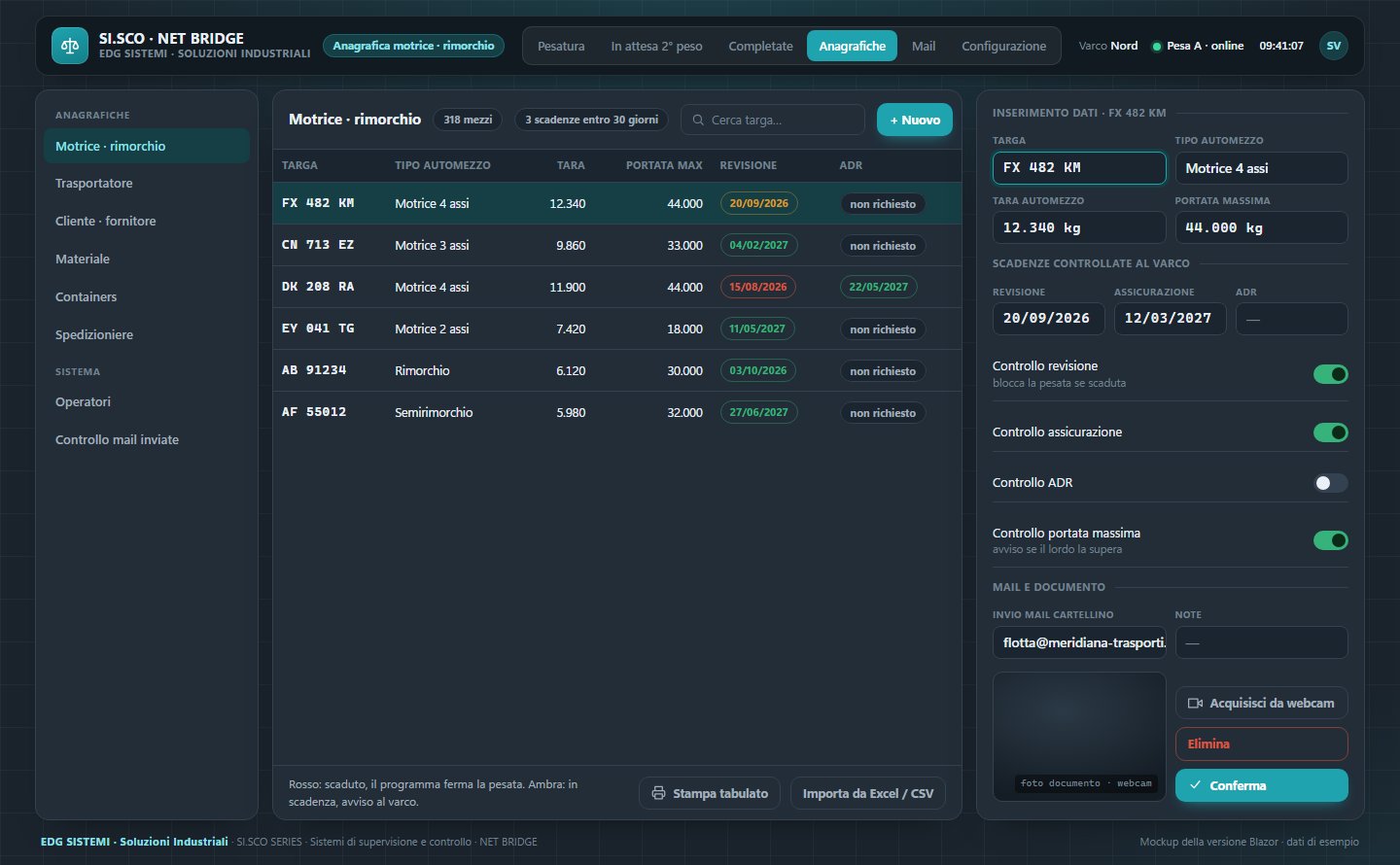Viewport: 1400px width, 865px height.
Task: Toggle Controllo assicurazione off
Action: click(1330, 432)
